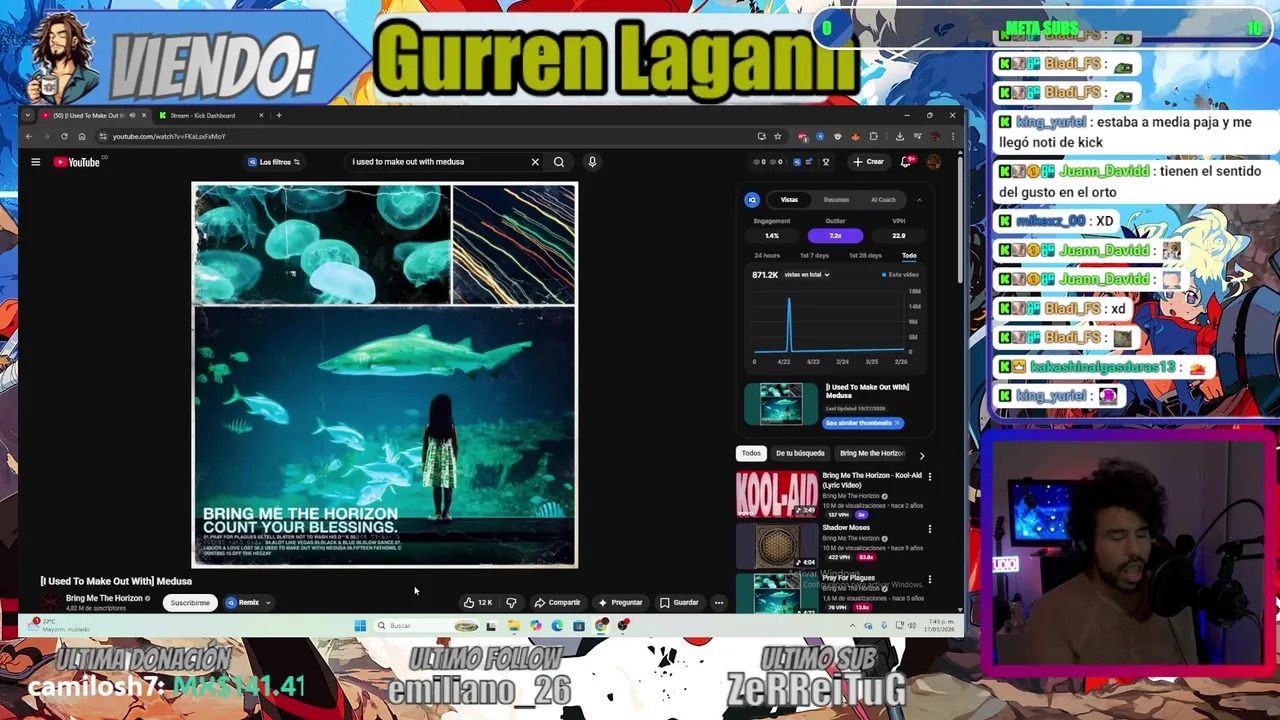Screen dimensions: 1280x720
Task: Share the video via Compartir
Action: click(557, 603)
